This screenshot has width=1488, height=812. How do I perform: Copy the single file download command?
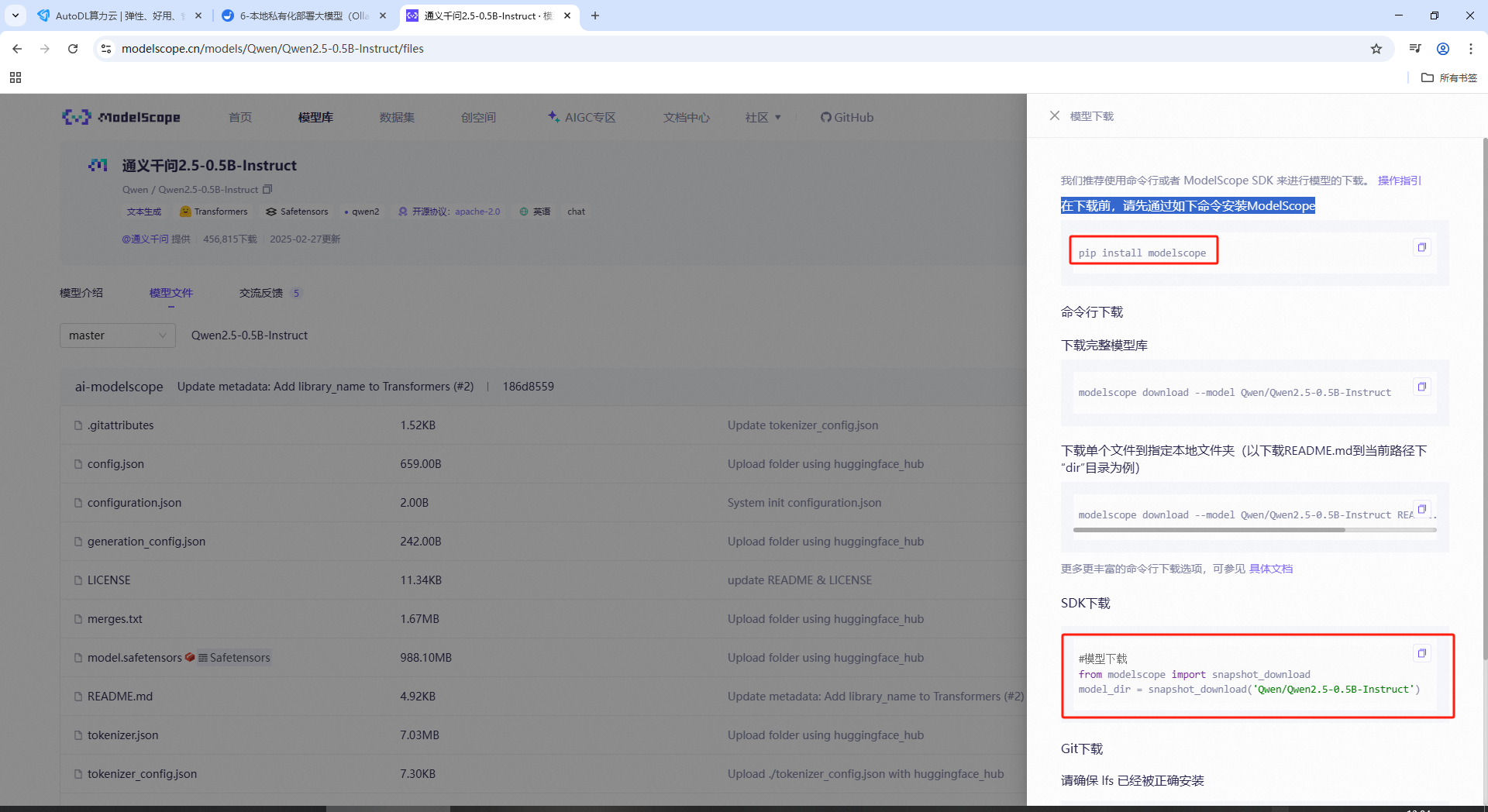pyautogui.click(x=1421, y=509)
